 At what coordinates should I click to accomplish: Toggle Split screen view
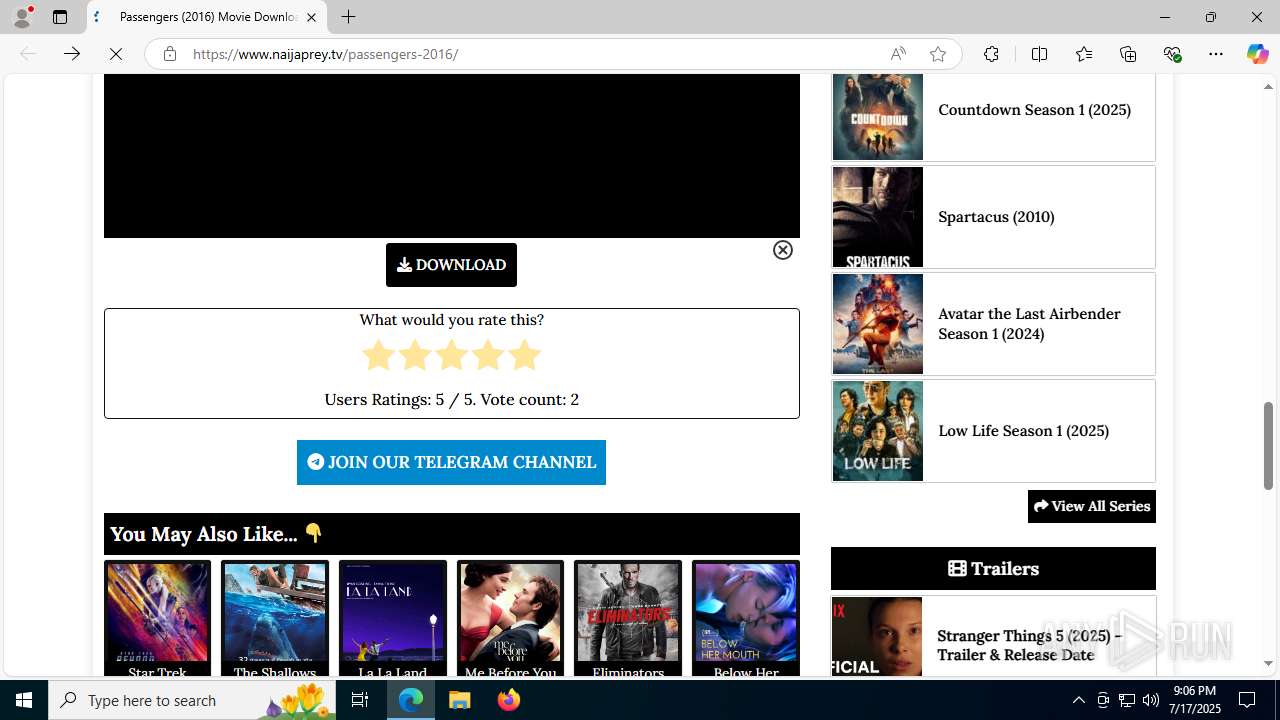[x=1039, y=54]
